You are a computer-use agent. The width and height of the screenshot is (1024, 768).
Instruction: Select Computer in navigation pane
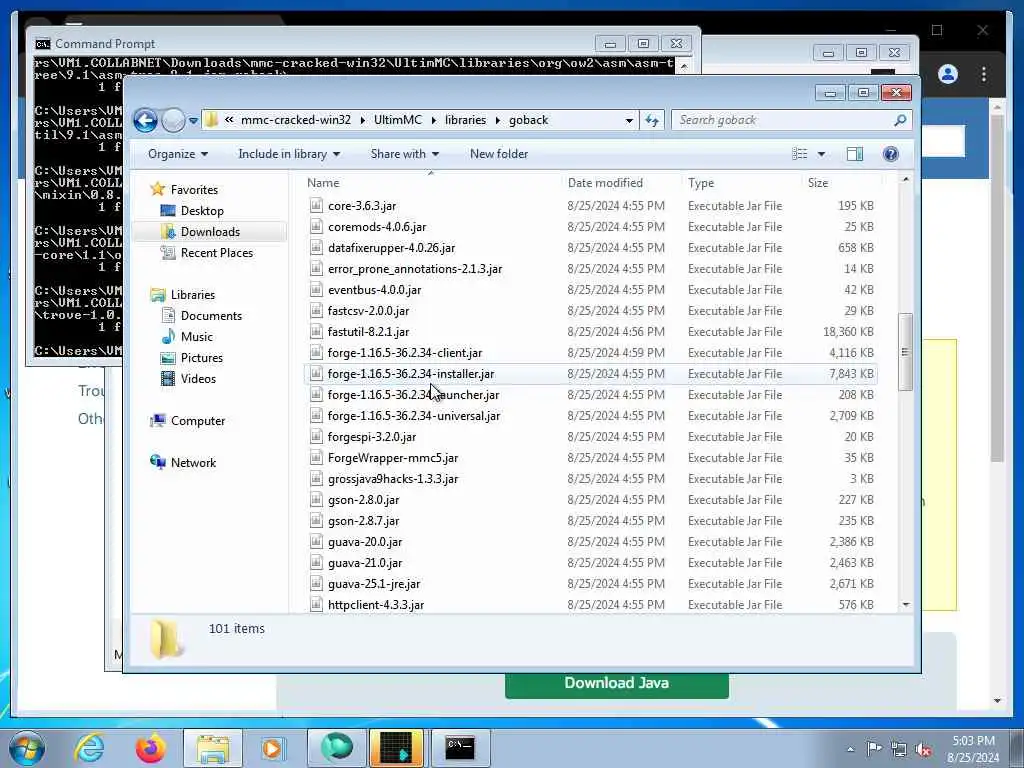click(198, 421)
